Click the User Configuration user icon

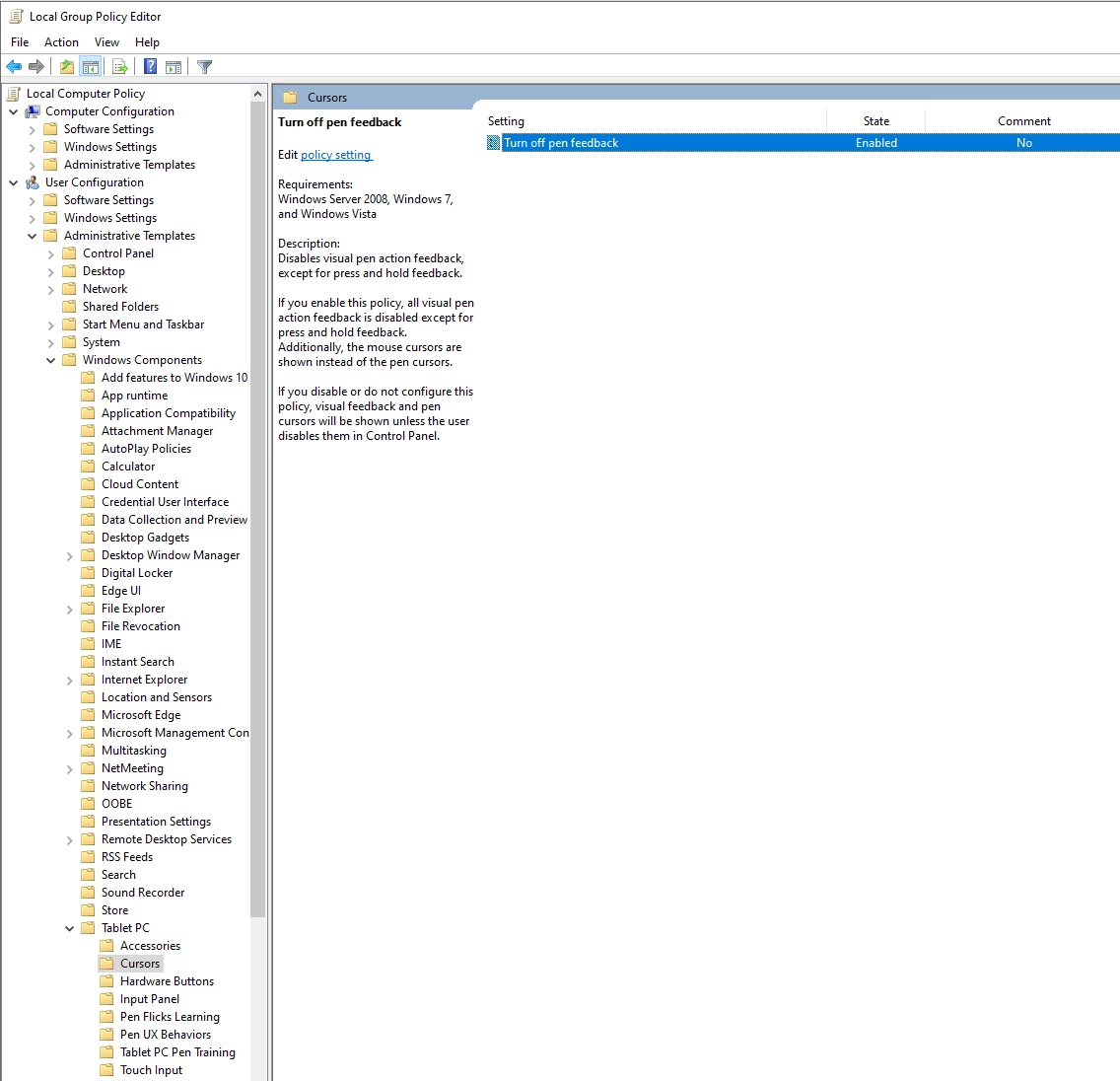click(33, 182)
